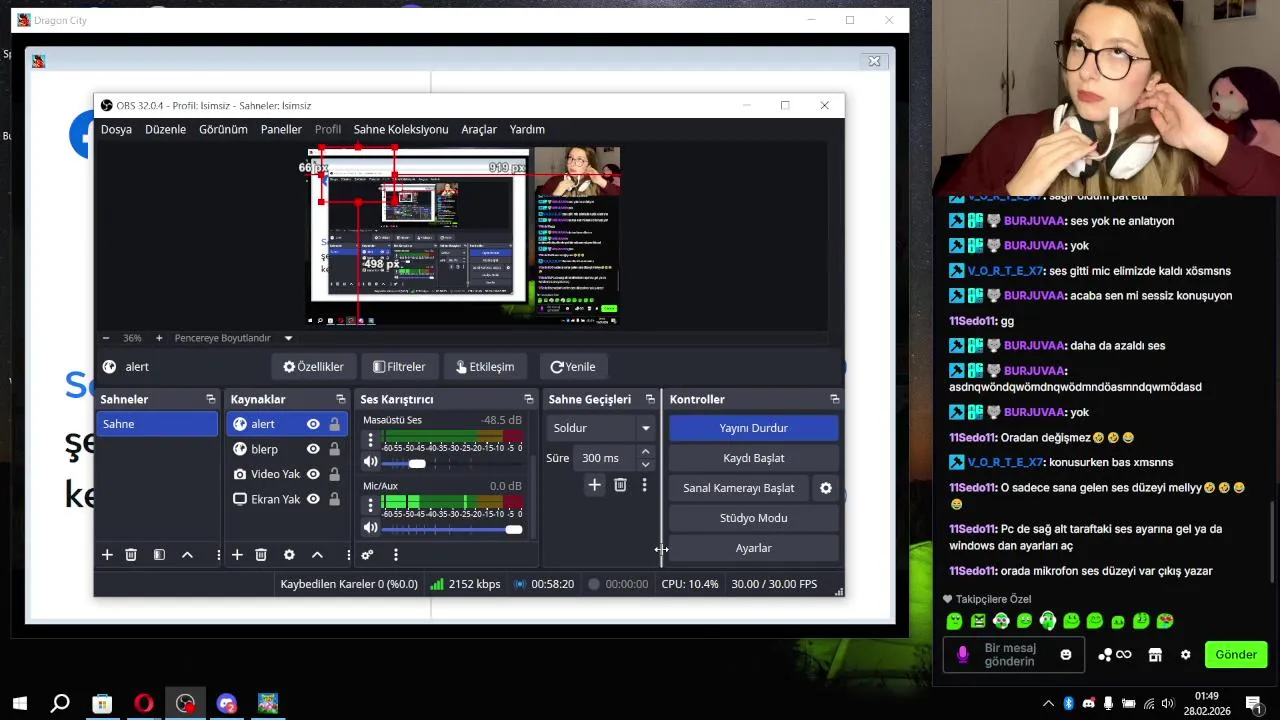Decrease transition duration with down arrow

point(646,465)
